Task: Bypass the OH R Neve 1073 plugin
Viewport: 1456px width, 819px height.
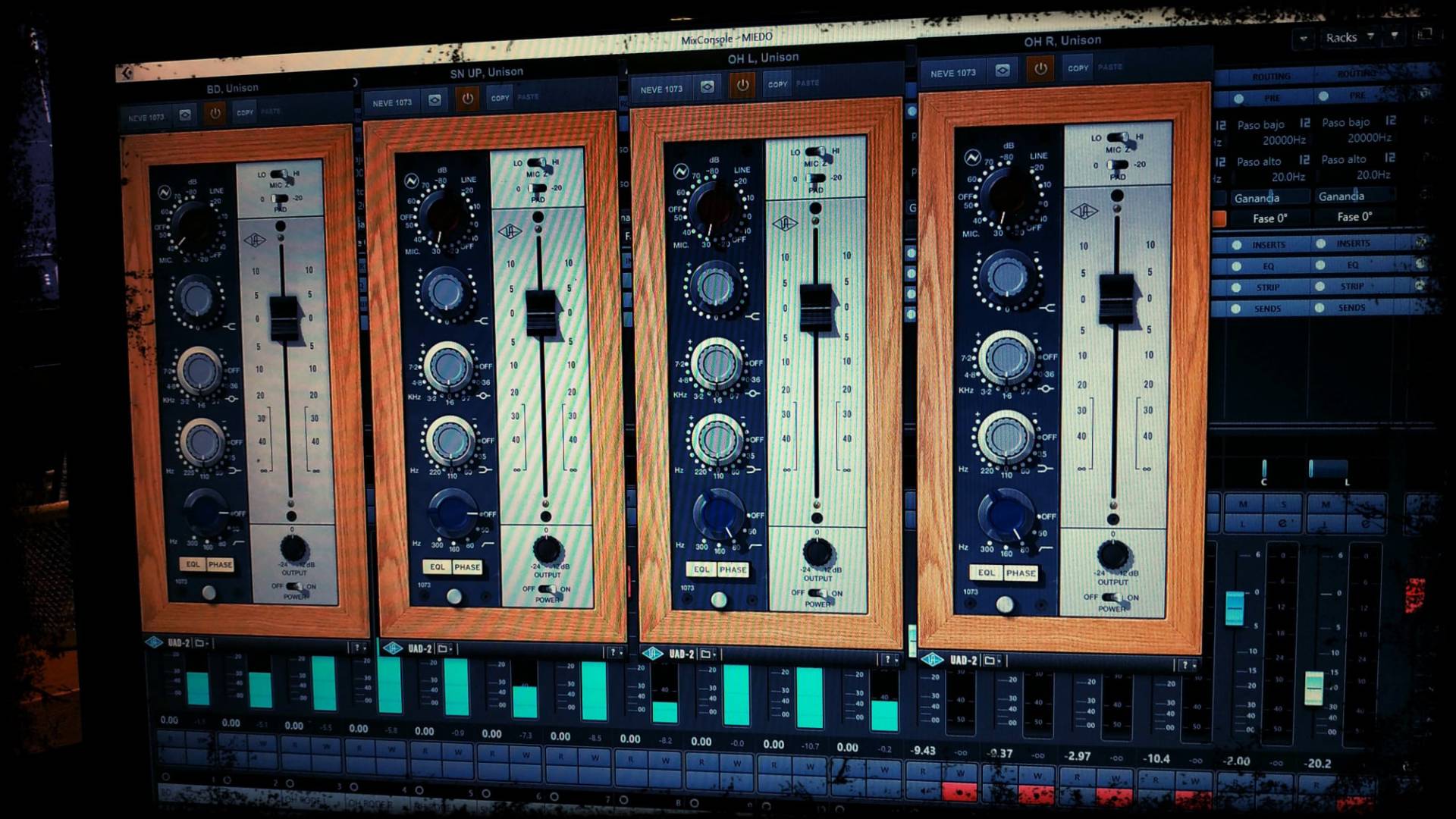Action: point(1040,69)
